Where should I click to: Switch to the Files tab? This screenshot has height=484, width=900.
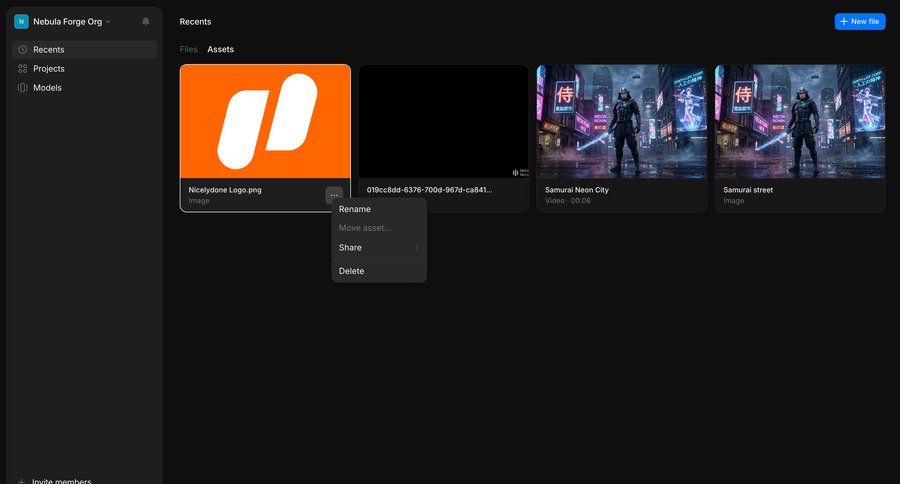click(x=188, y=49)
